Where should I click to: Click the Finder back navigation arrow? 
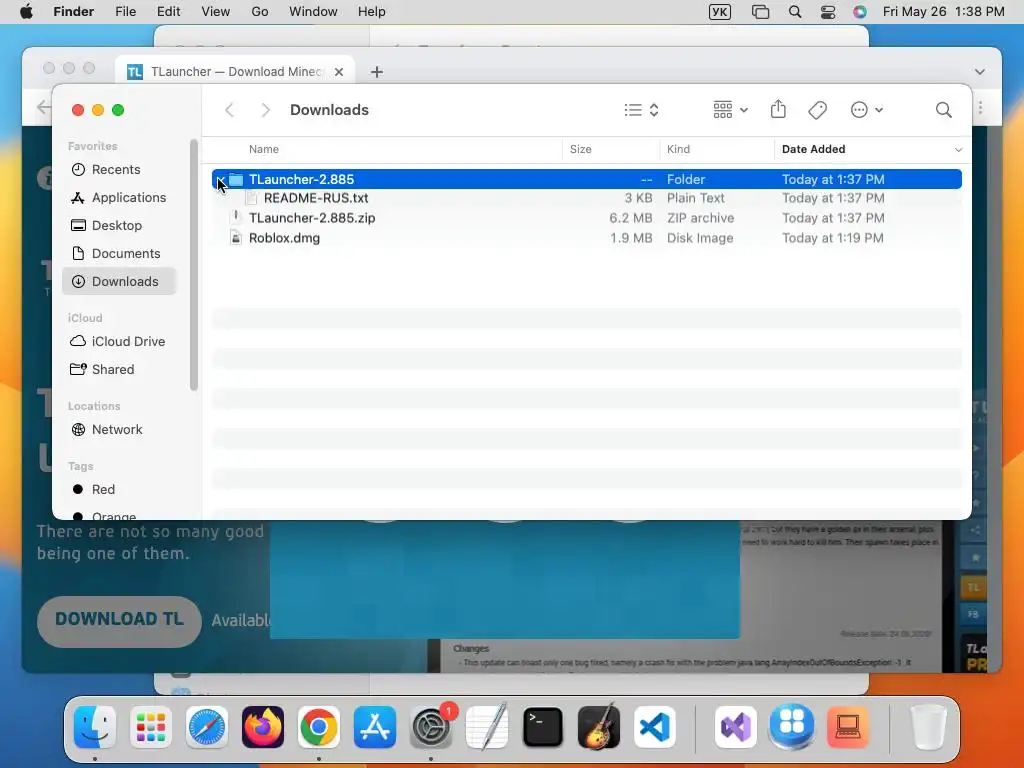click(x=229, y=110)
